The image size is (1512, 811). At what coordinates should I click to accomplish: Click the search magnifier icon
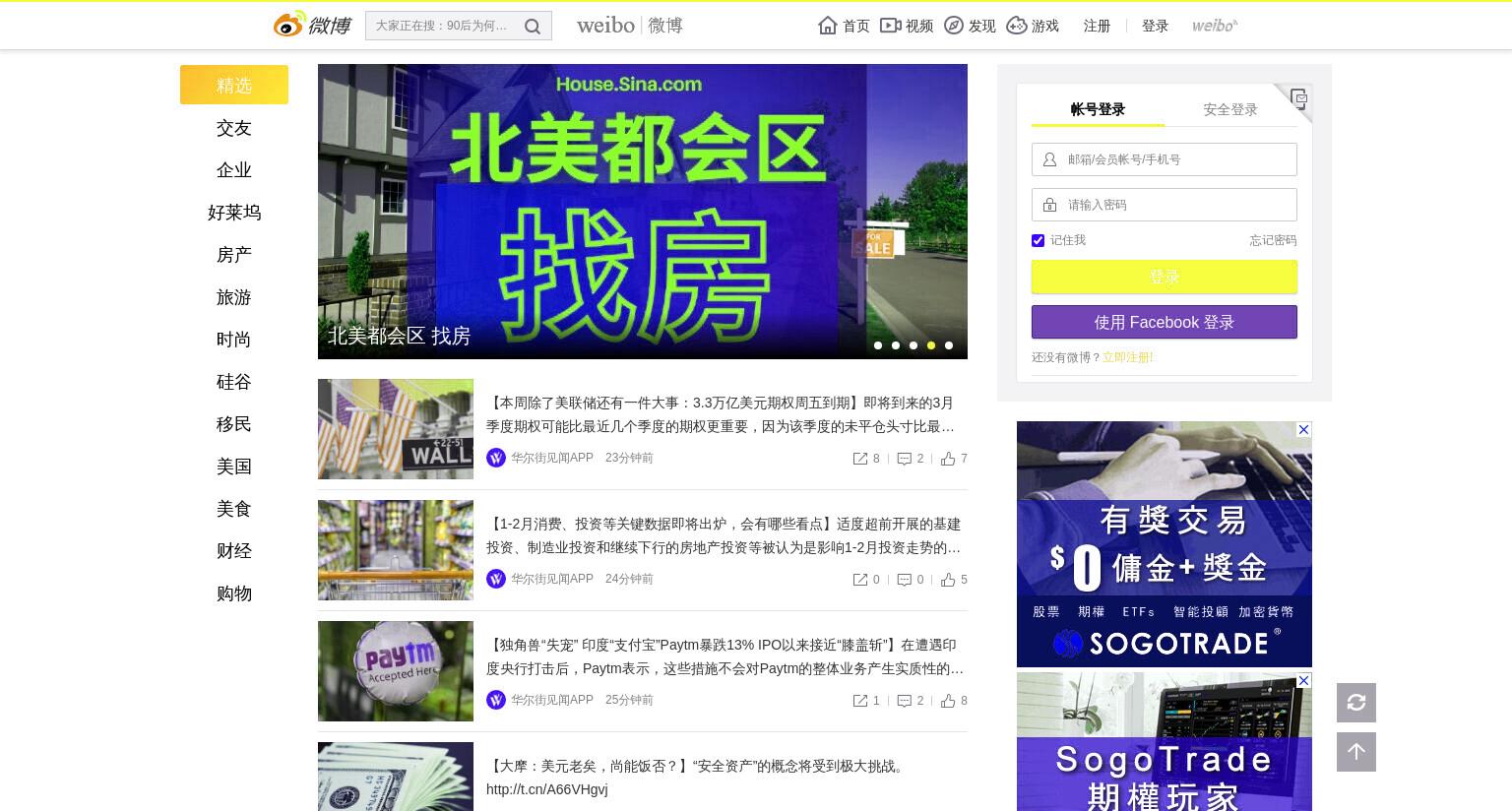[x=533, y=27]
